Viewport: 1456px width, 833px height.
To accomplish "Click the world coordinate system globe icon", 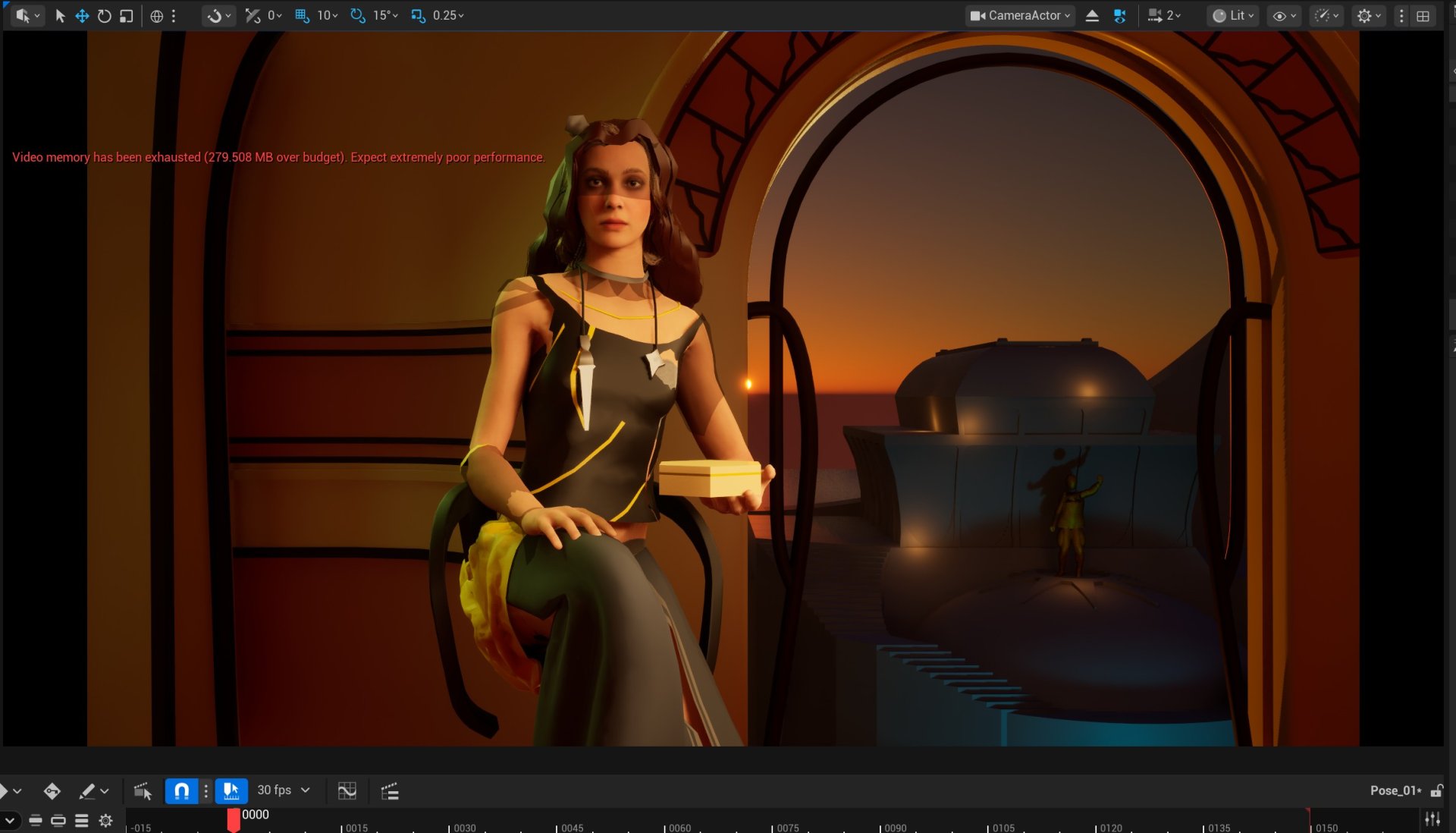I will tap(156, 16).
